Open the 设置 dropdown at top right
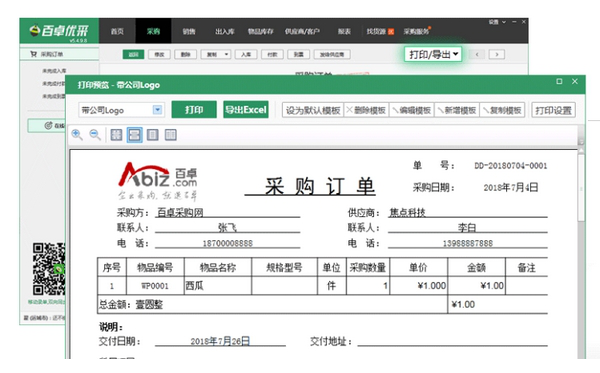This screenshot has width=600, height=373. [x=497, y=22]
